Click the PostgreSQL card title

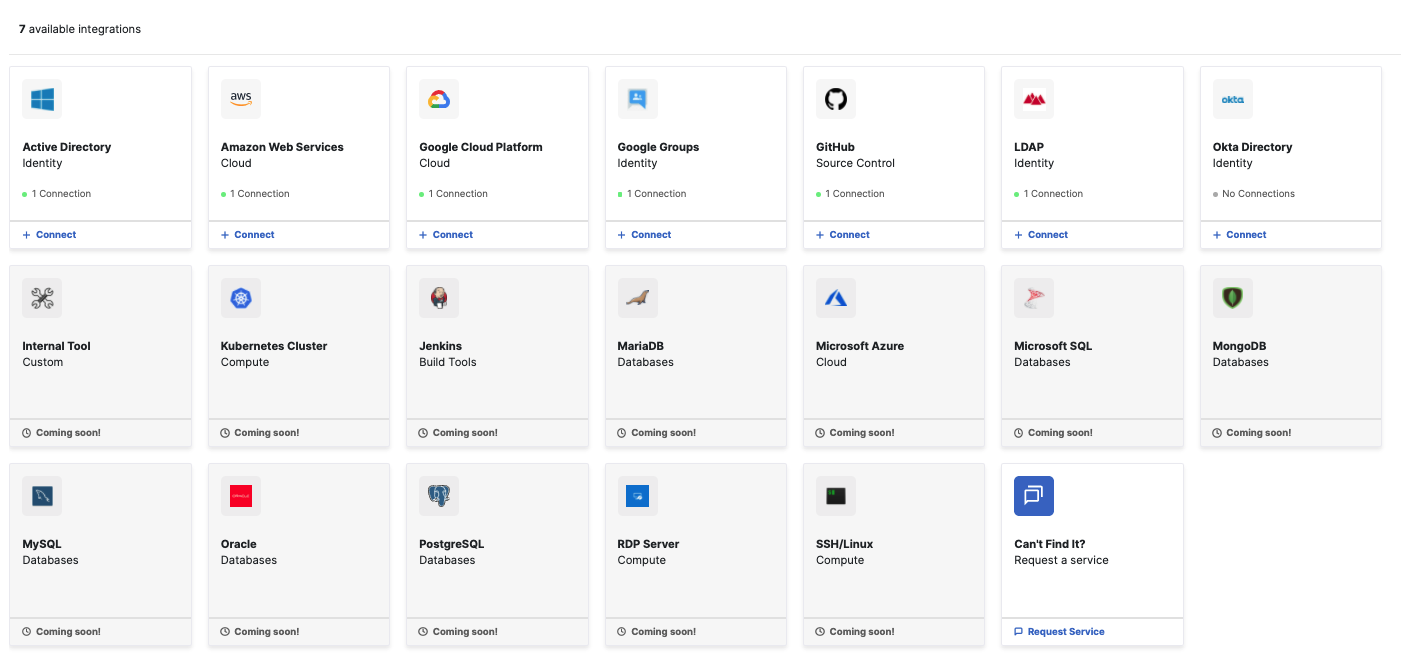452,544
